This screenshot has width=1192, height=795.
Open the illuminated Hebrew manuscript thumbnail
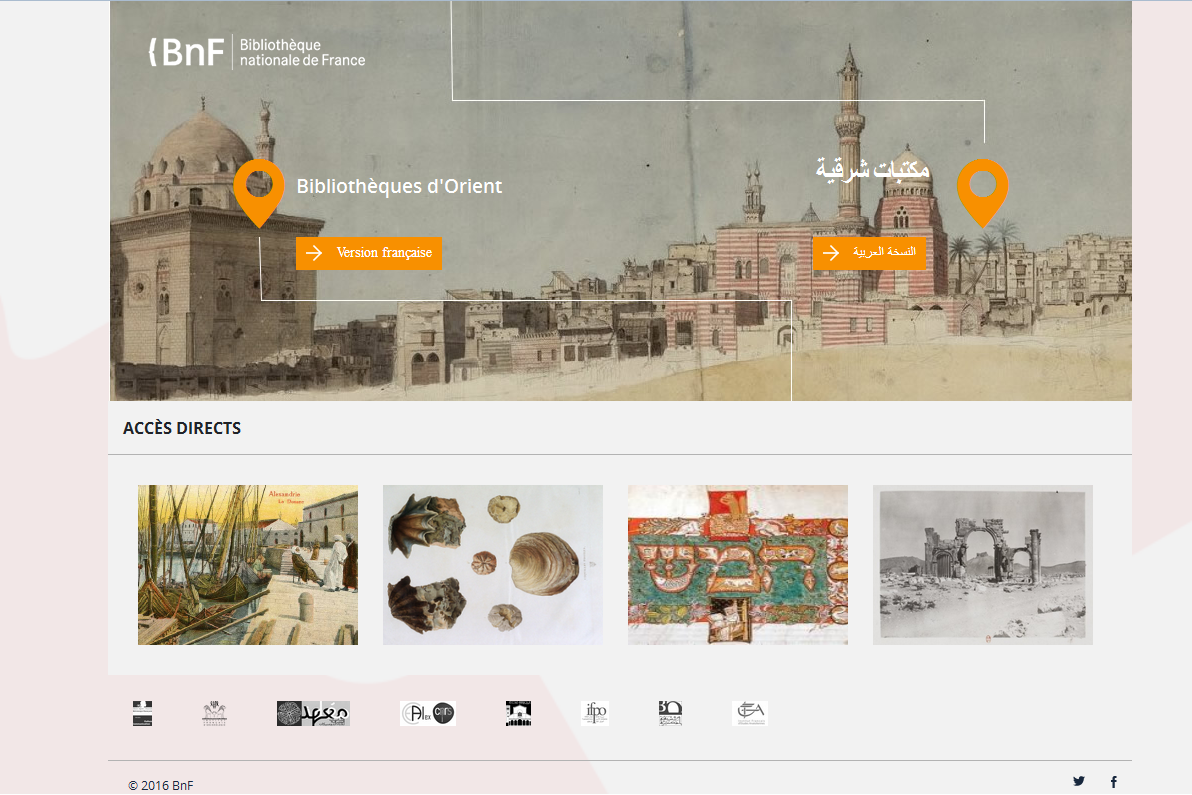pos(737,565)
